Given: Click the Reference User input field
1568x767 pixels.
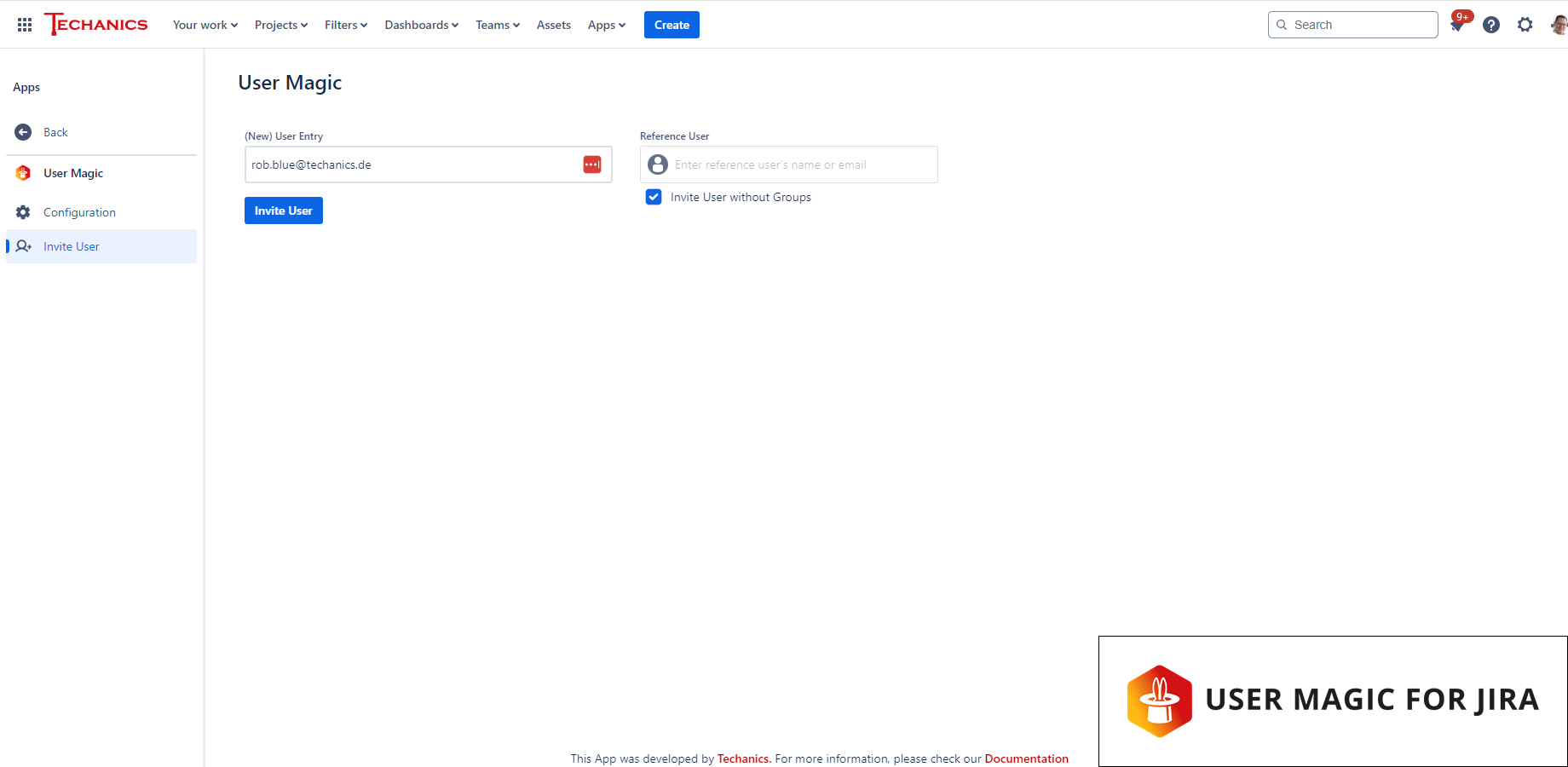Looking at the screenshot, I should pyautogui.click(x=789, y=164).
